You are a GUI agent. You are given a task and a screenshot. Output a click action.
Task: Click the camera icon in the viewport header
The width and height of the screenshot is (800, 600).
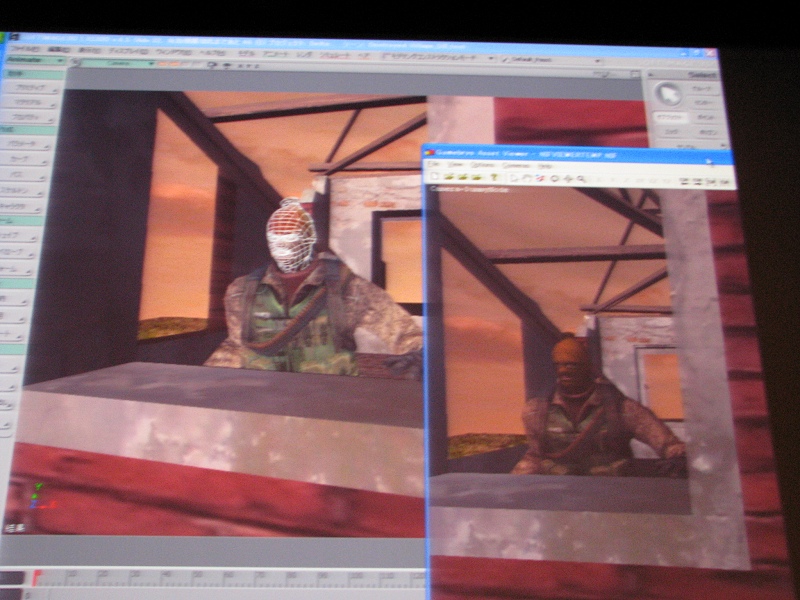click(x=213, y=65)
